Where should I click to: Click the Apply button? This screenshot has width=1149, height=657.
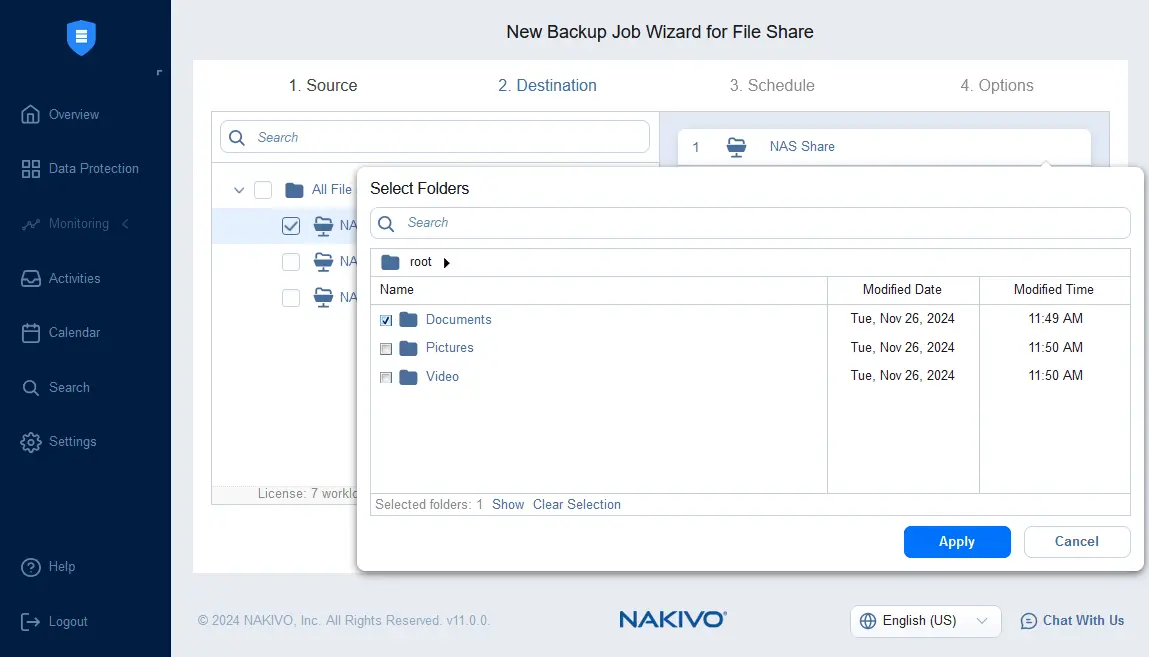coord(957,542)
